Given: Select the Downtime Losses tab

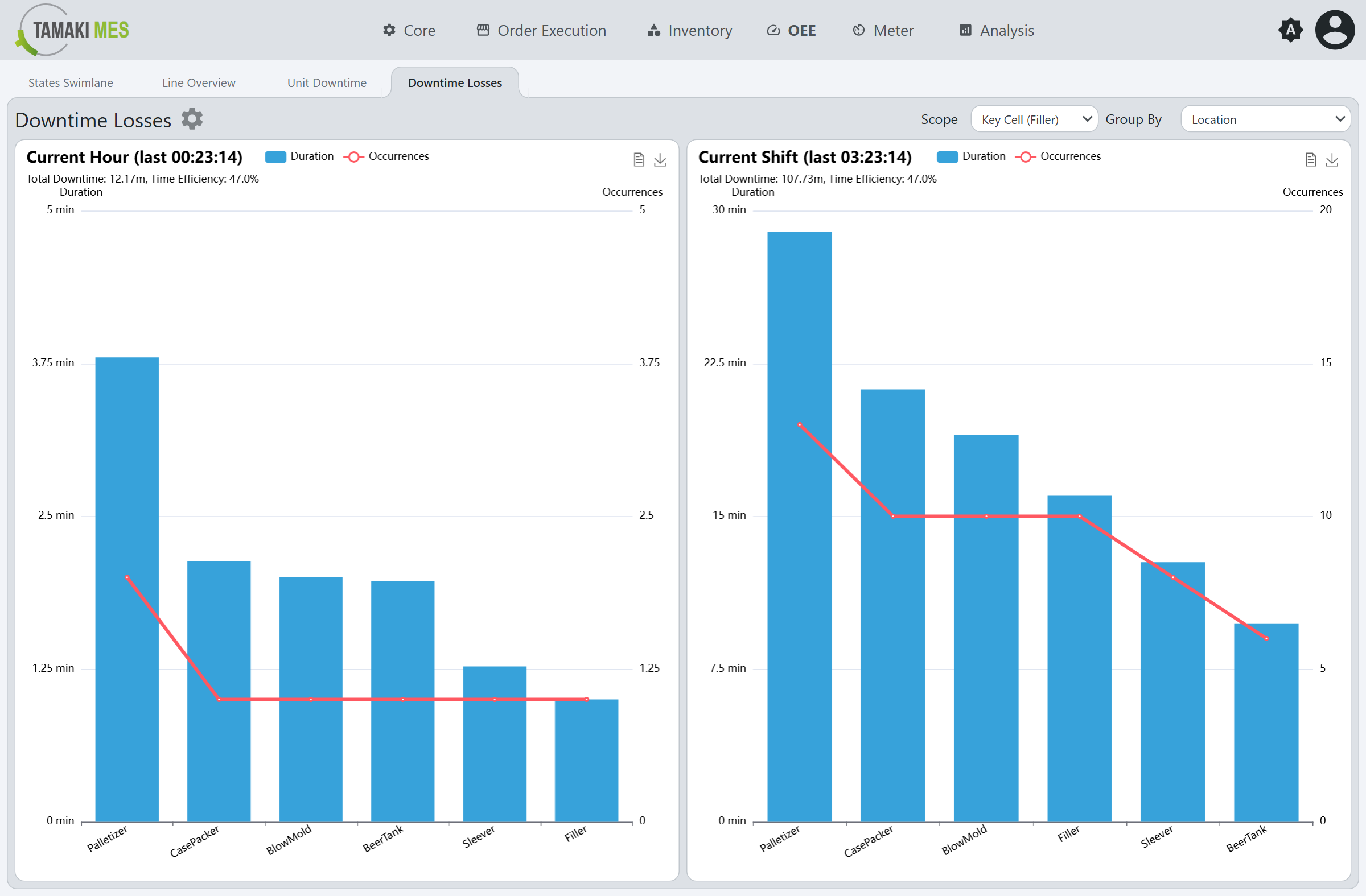Looking at the screenshot, I should tap(455, 82).
